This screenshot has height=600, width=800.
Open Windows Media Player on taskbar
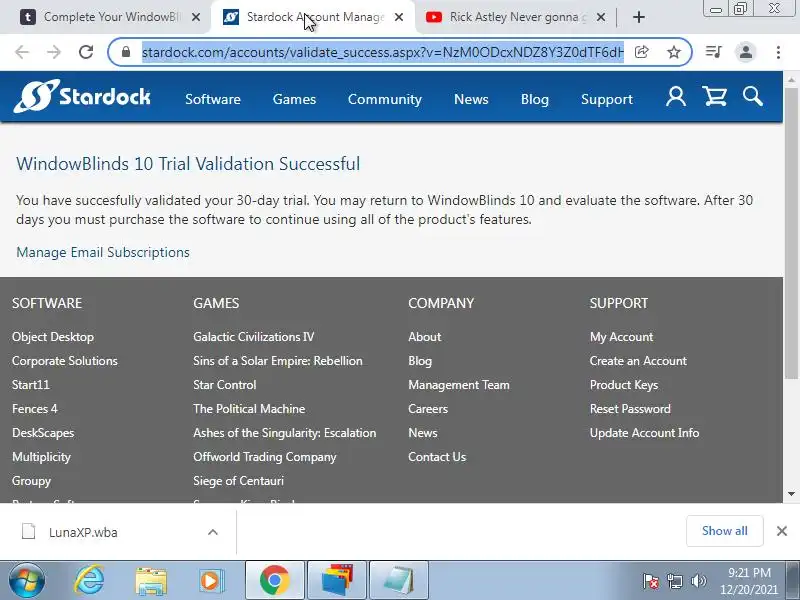[211, 581]
